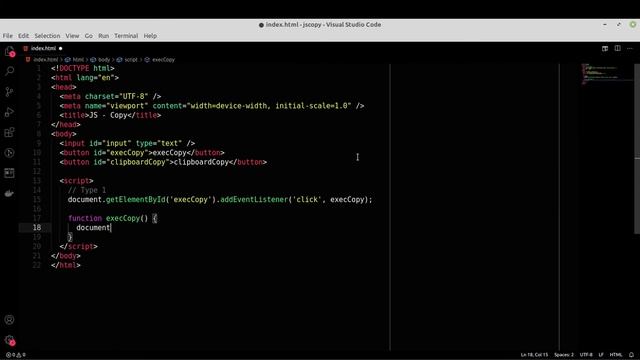The image size is (640, 360).
Task: Open the File menu
Action: coord(8,36)
